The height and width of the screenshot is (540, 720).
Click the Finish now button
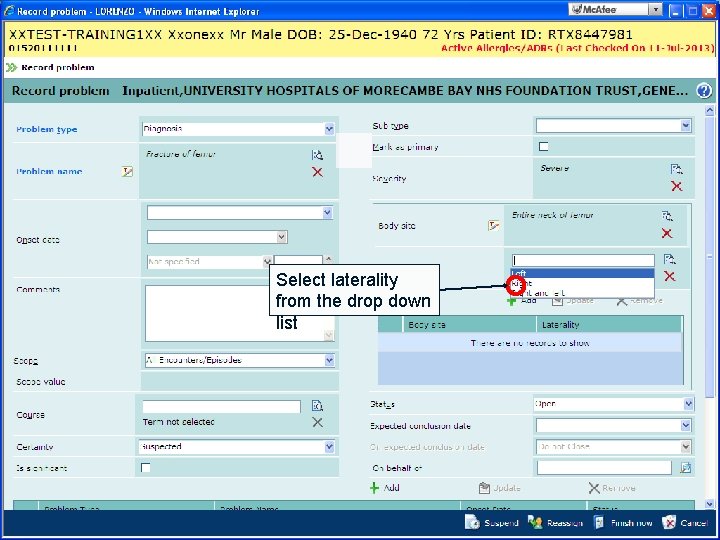tap(623, 523)
